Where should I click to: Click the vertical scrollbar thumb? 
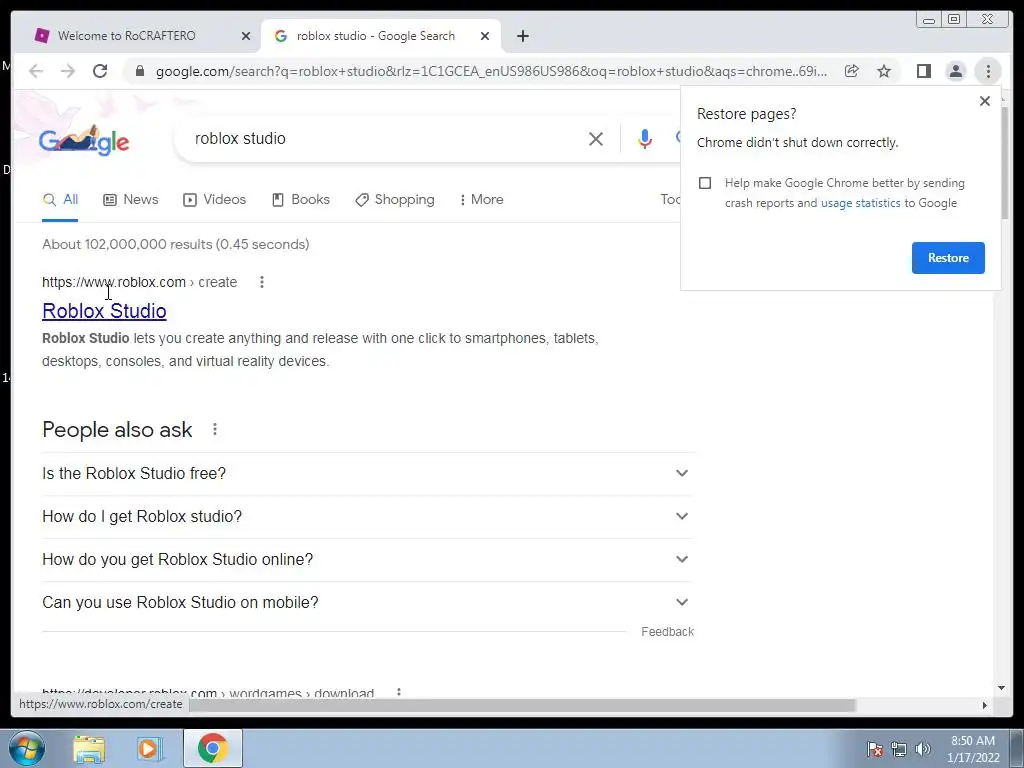point(1003,163)
